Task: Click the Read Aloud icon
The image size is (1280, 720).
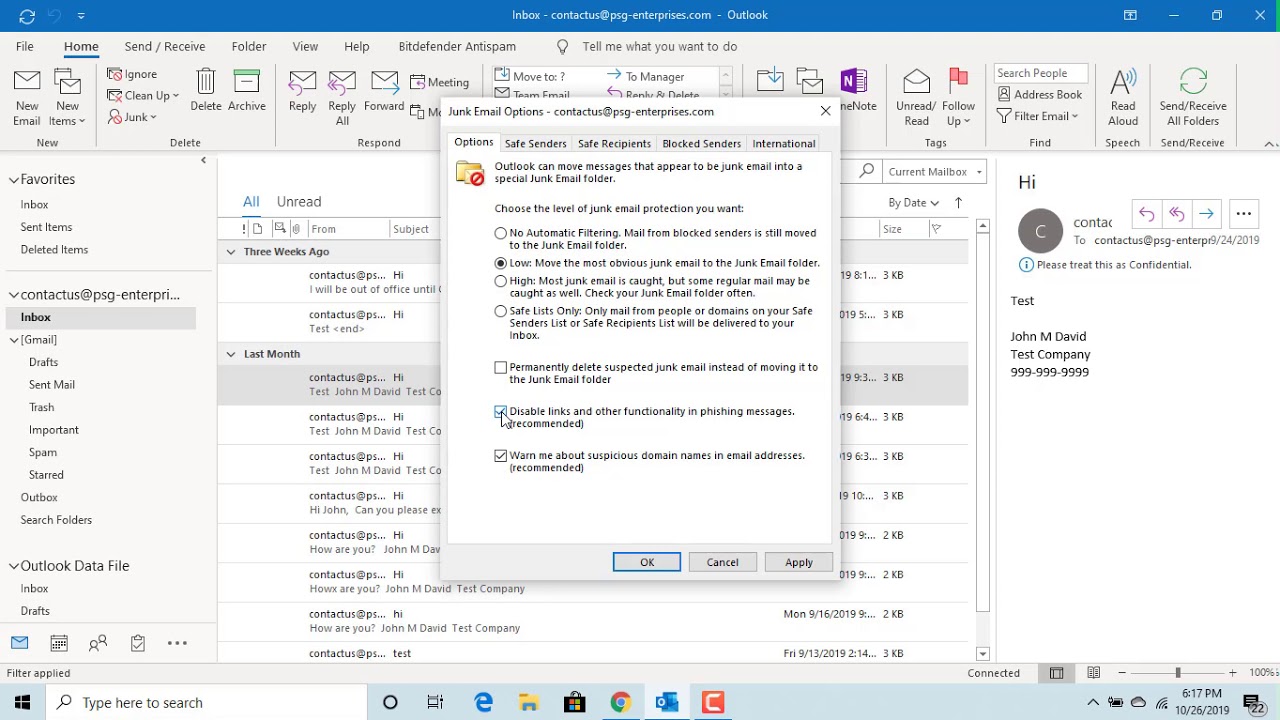Action: (1123, 99)
